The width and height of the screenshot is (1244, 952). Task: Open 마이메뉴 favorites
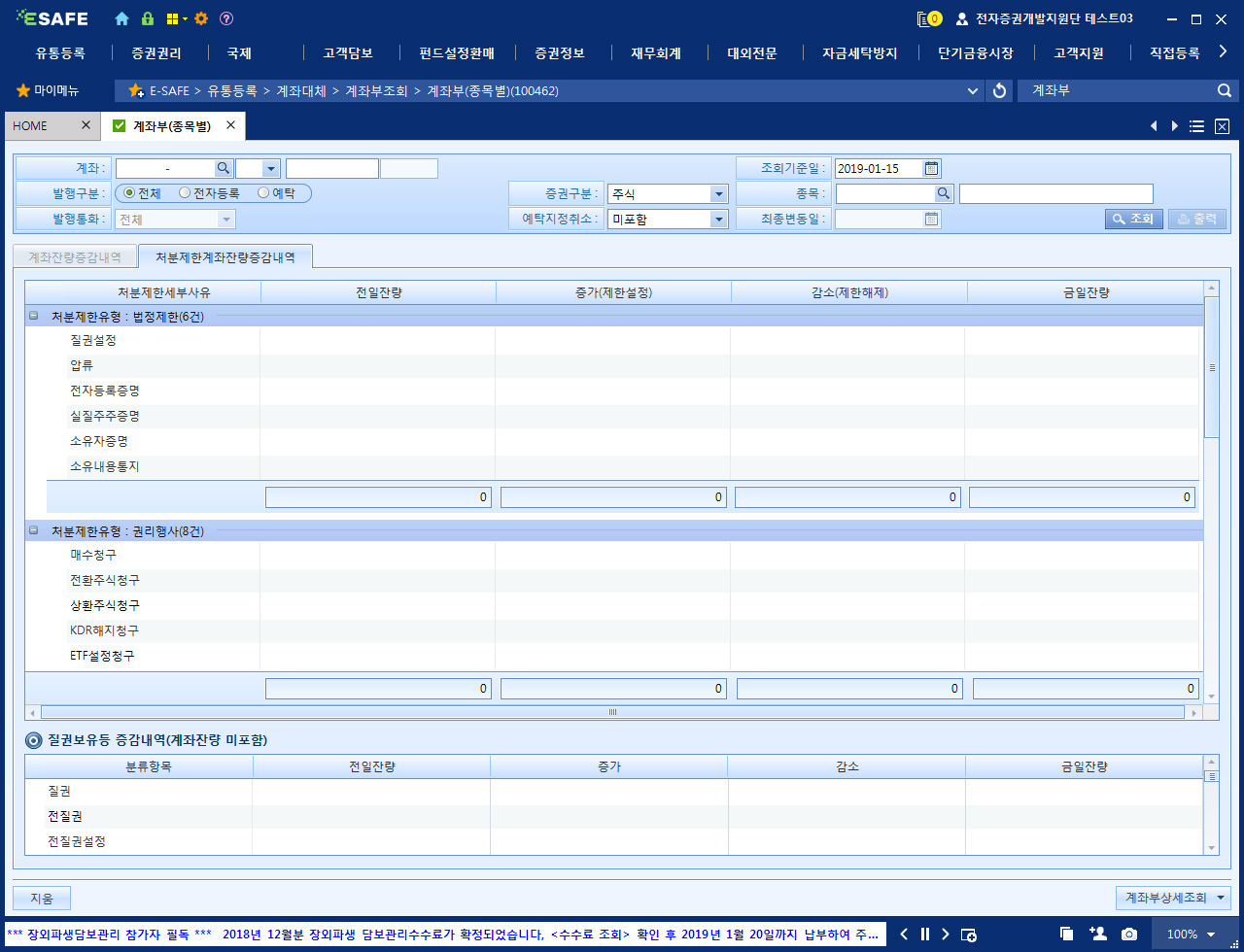coord(56,90)
